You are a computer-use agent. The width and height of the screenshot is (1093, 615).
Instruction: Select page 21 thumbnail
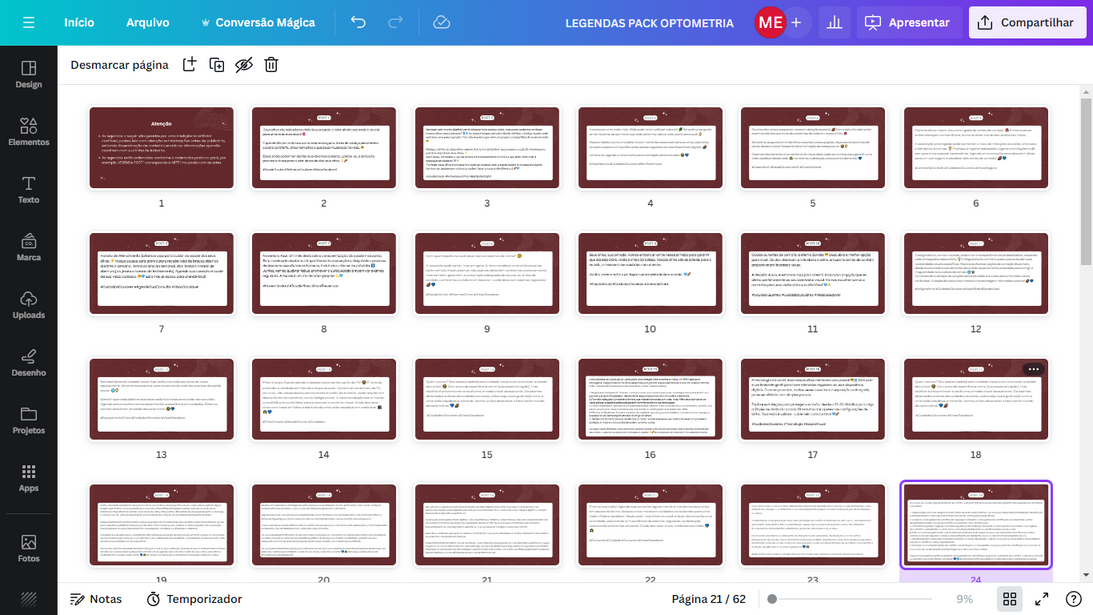487,525
